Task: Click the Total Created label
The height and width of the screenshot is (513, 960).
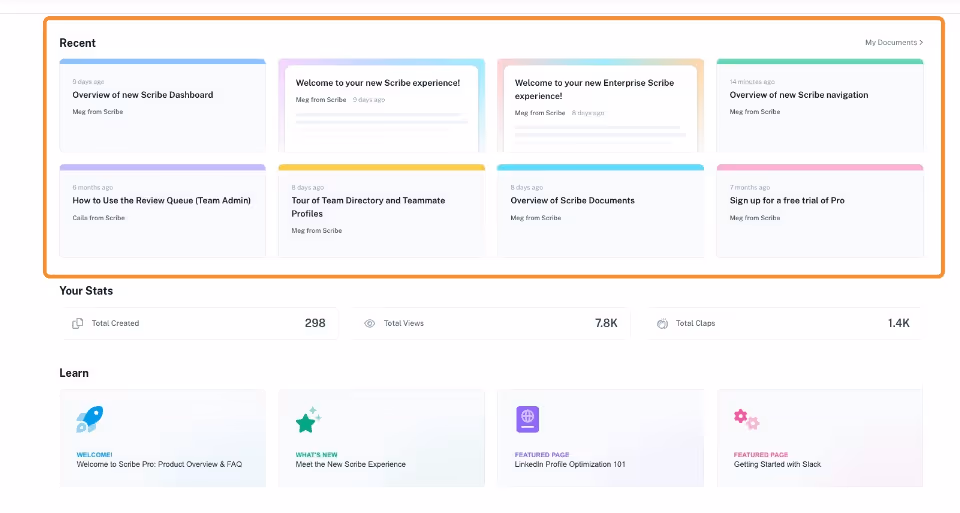Action: pyautogui.click(x=116, y=323)
